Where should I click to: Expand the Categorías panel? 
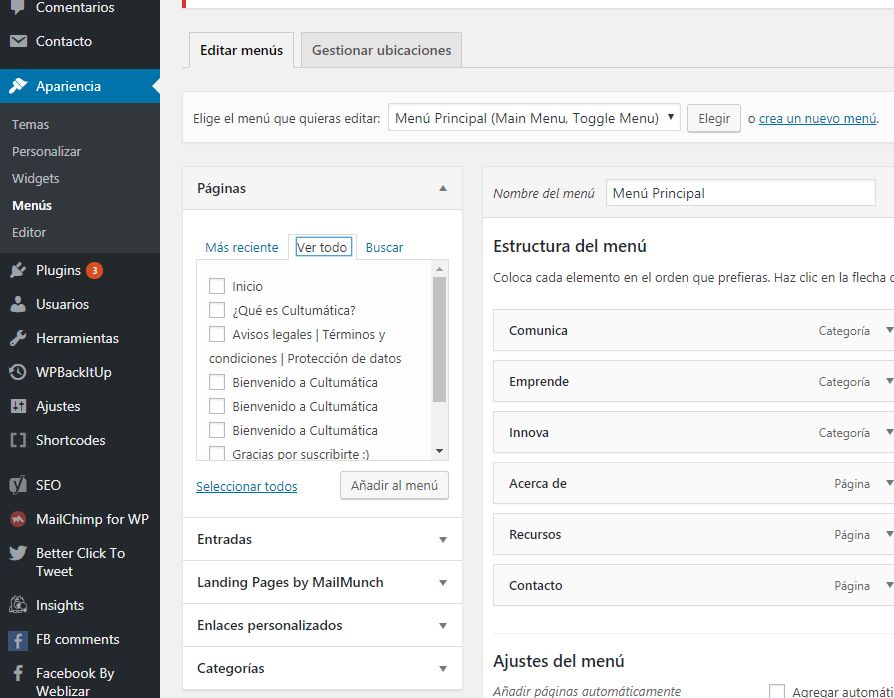(322, 668)
